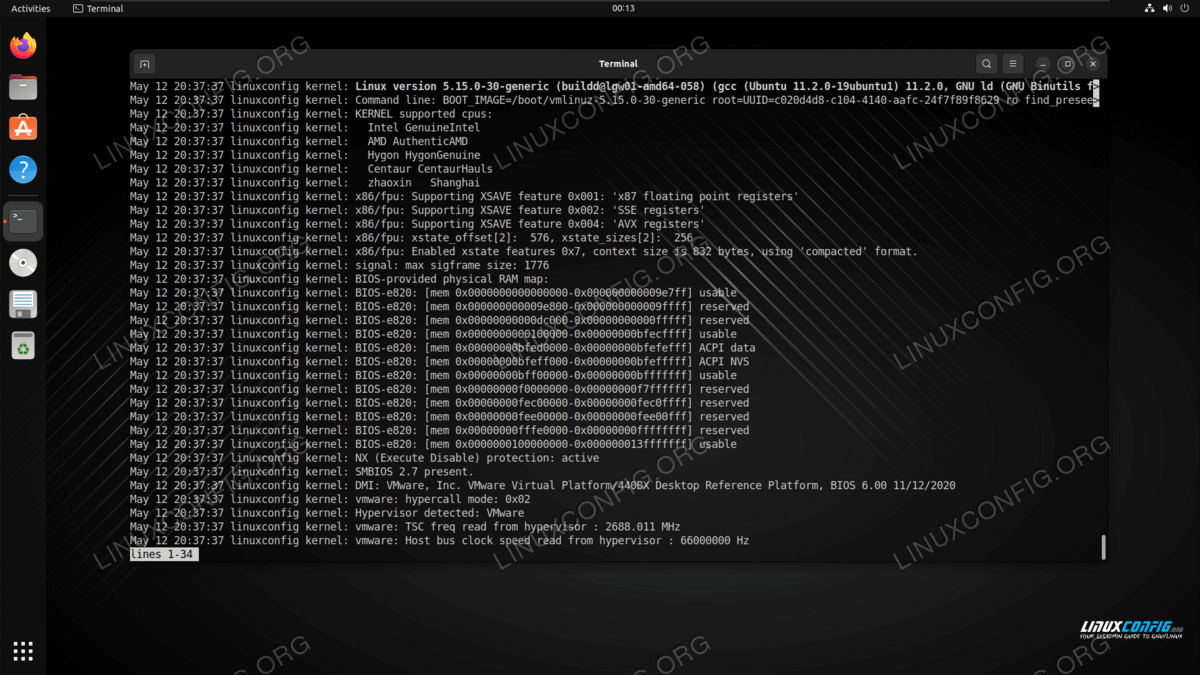Click the 'NX (Execute Disable) protection: active' line
Image resolution: width=1200 pixels, height=675 pixels.
(364, 458)
